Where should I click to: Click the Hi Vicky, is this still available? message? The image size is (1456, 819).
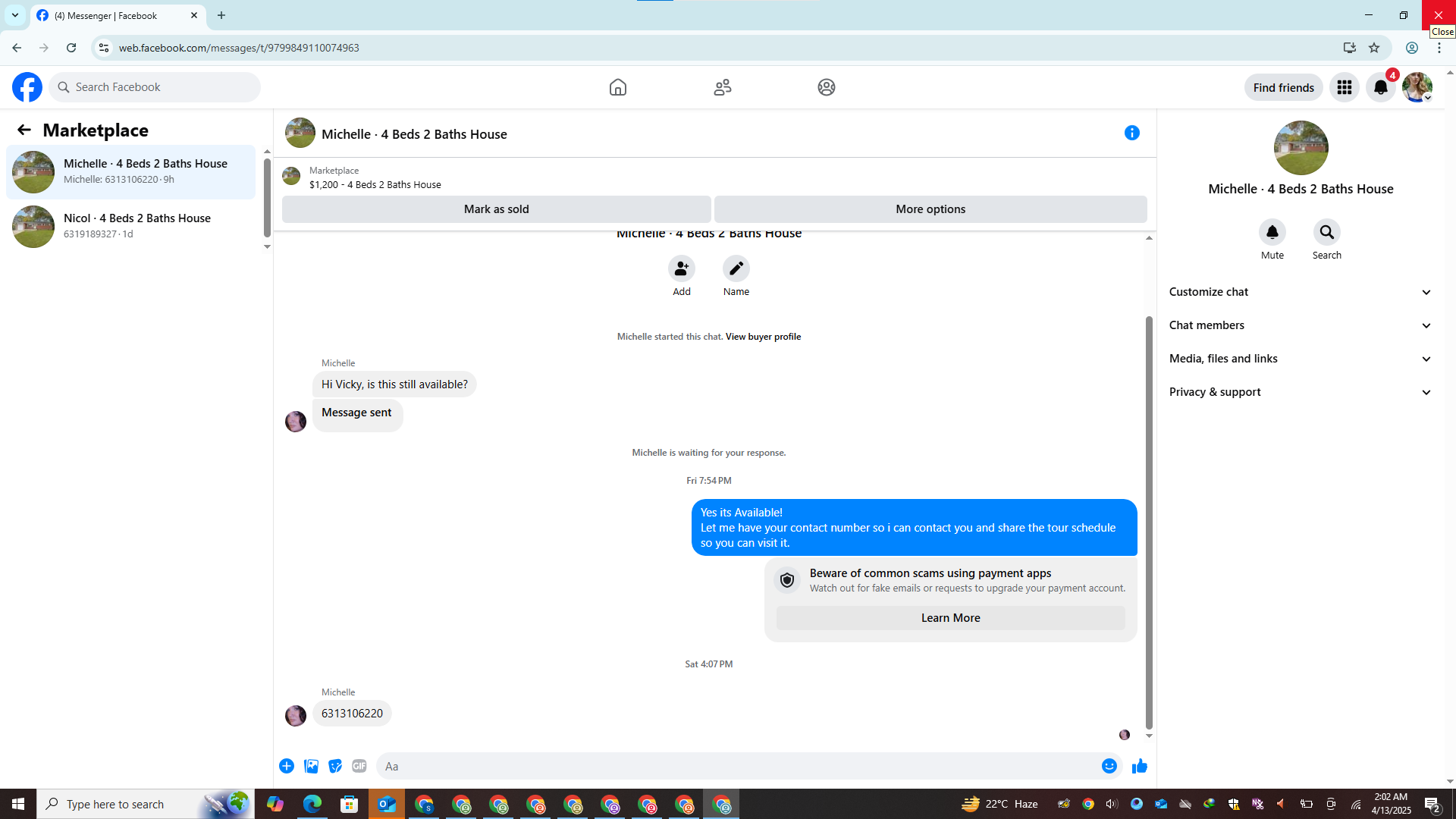pos(394,384)
